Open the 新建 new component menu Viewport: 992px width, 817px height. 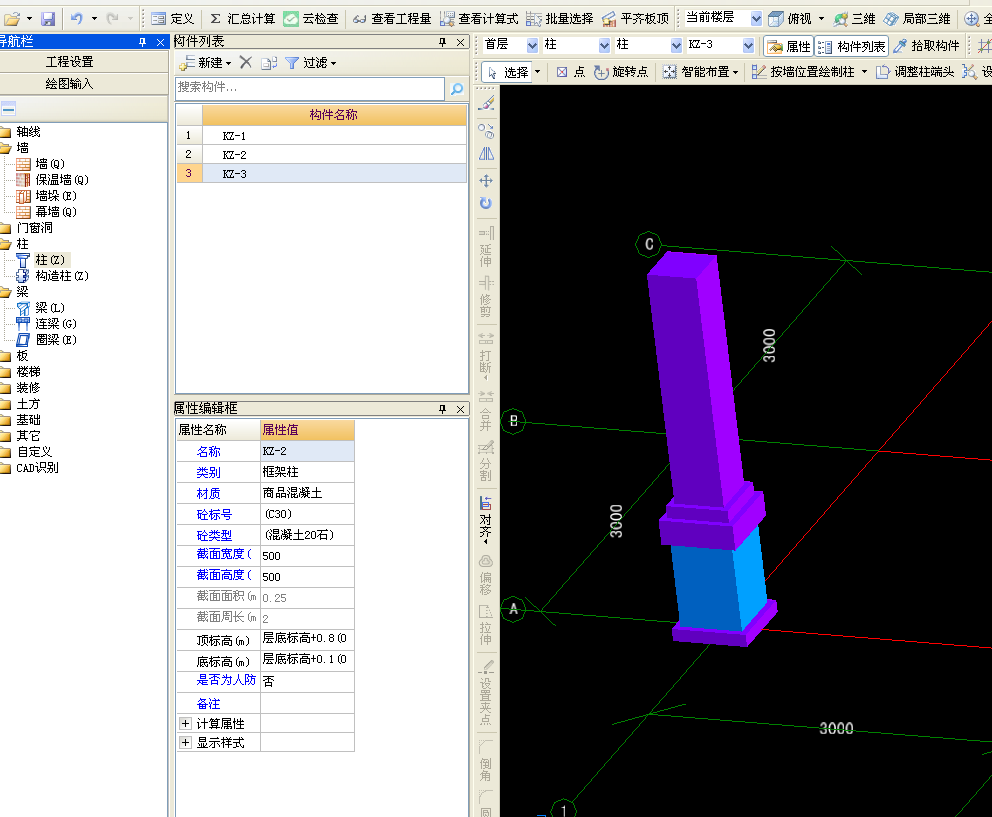pyautogui.click(x=206, y=63)
